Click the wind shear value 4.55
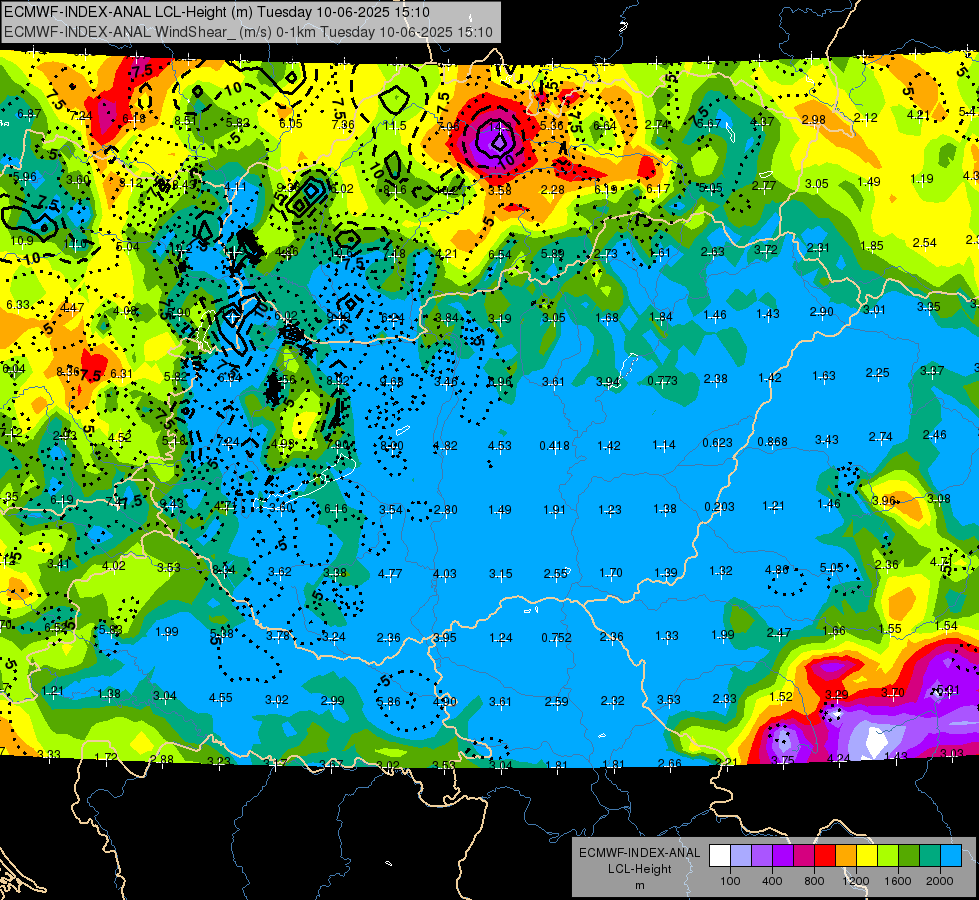This screenshot has width=979, height=900. point(220,698)
